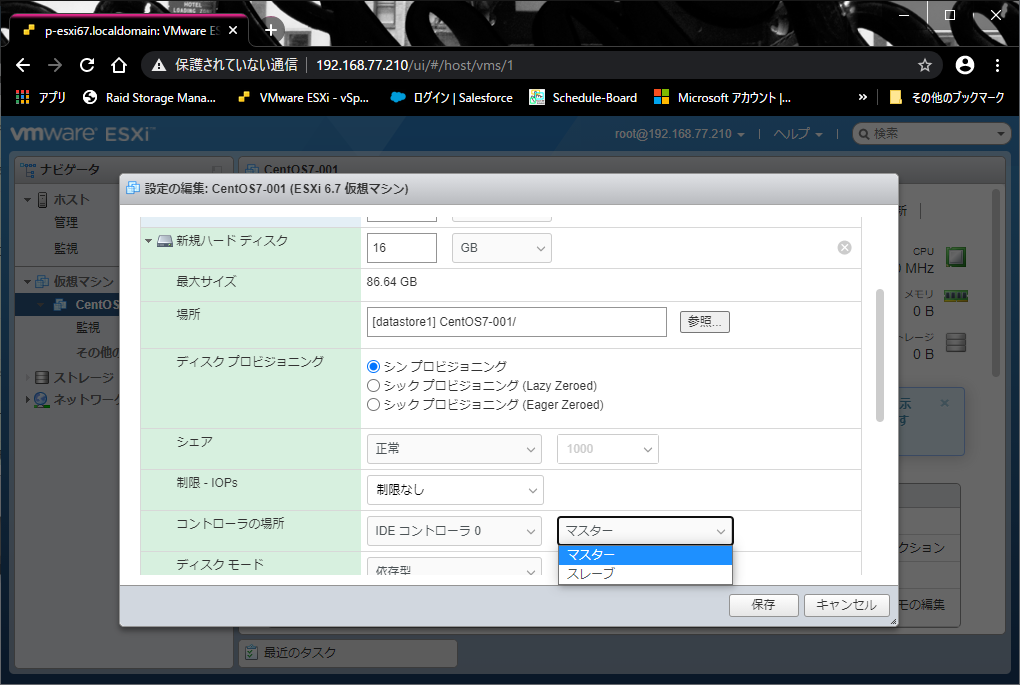Image resolution: width=1020 pixels, height=685 pixels.
Task: Dismiss the blue notice on the right
Action: tap(945, 403)
